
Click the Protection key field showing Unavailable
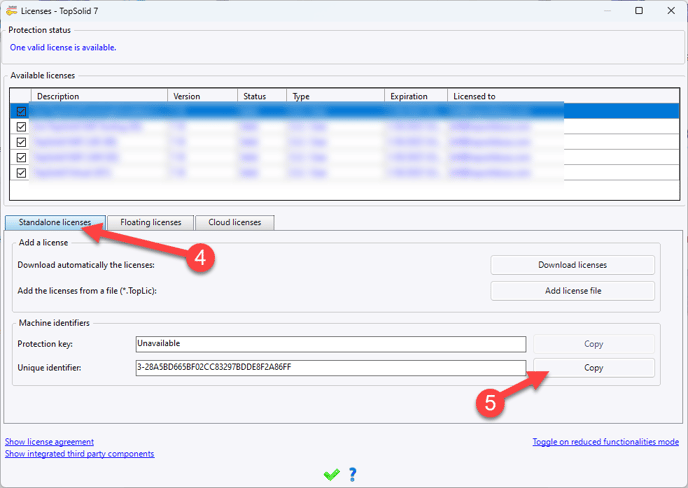pyautogui.click(x=331, y=344)
